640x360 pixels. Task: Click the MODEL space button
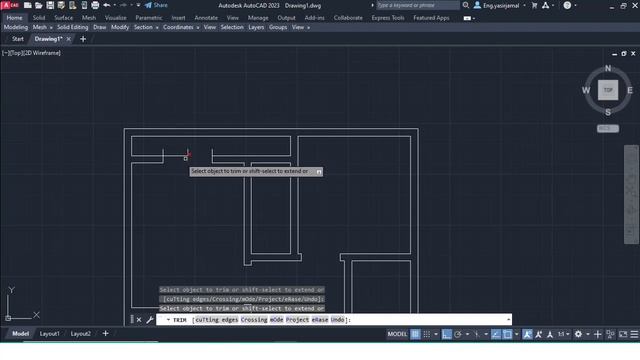pos(397,334)
